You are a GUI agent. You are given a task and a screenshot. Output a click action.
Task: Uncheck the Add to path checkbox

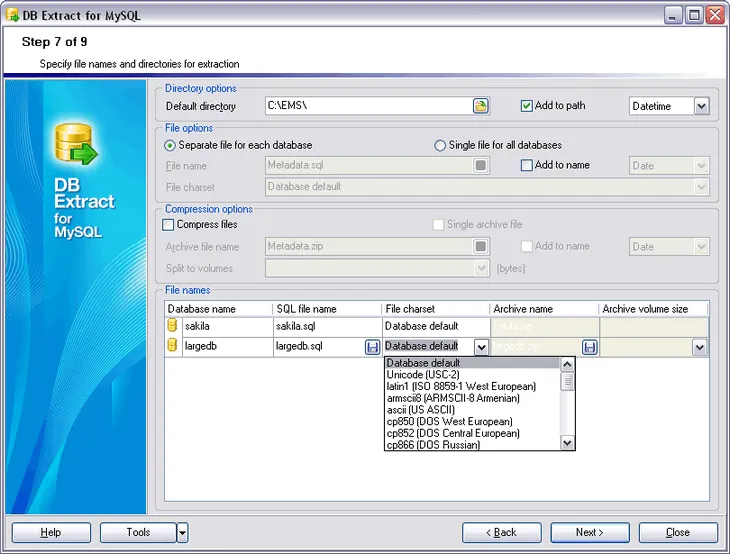pyautogui.click(x=526, y=106)
